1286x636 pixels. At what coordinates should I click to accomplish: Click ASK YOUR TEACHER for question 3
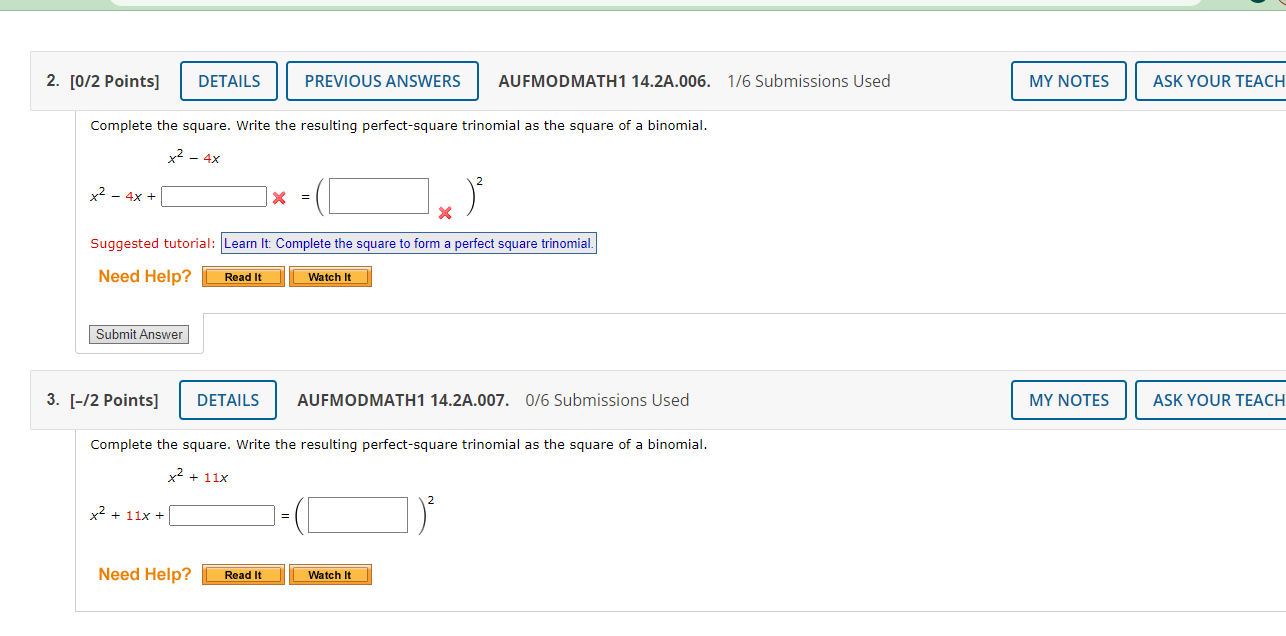click(1222, 400)
